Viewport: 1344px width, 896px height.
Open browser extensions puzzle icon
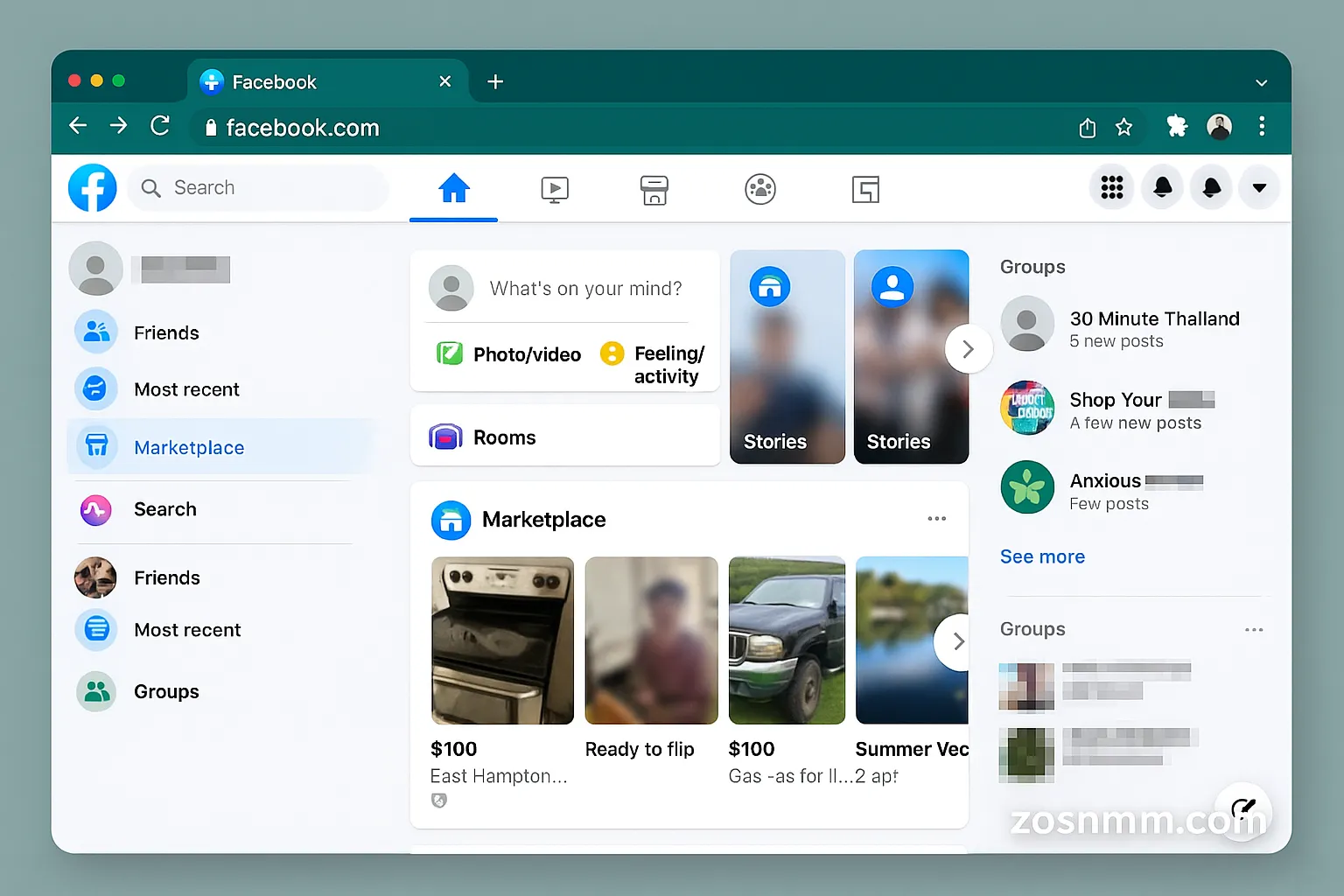coord(1177,127)
